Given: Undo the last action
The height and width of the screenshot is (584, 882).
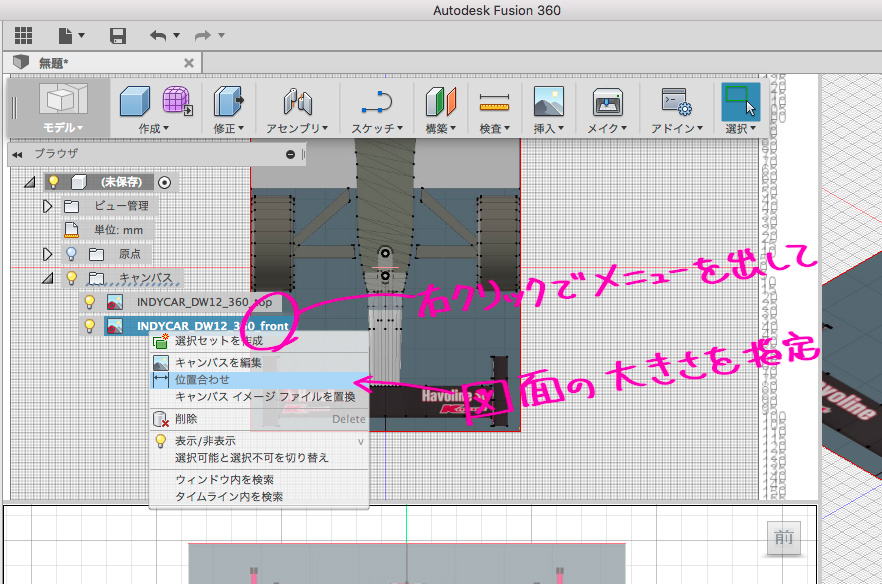Looking at the screenshot, I should (158, 35).
